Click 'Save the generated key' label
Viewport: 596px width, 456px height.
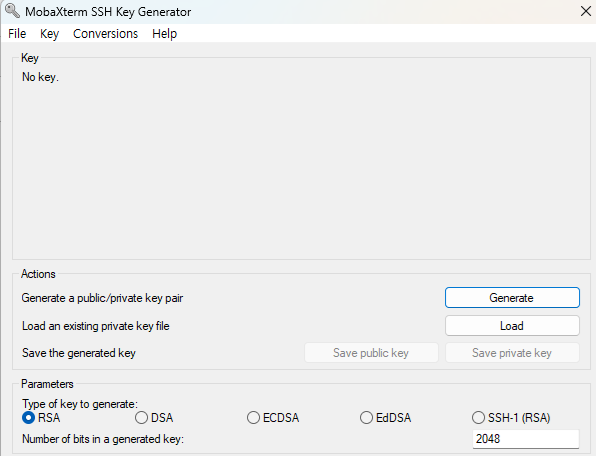(79, 353)
